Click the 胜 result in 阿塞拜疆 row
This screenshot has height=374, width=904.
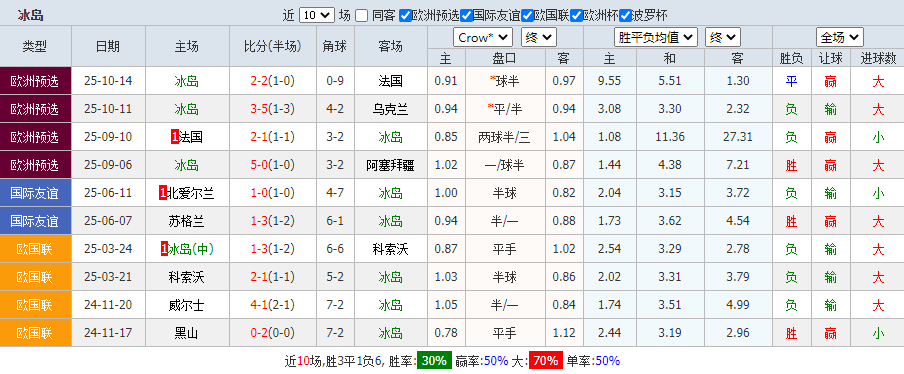coord(792,166)
